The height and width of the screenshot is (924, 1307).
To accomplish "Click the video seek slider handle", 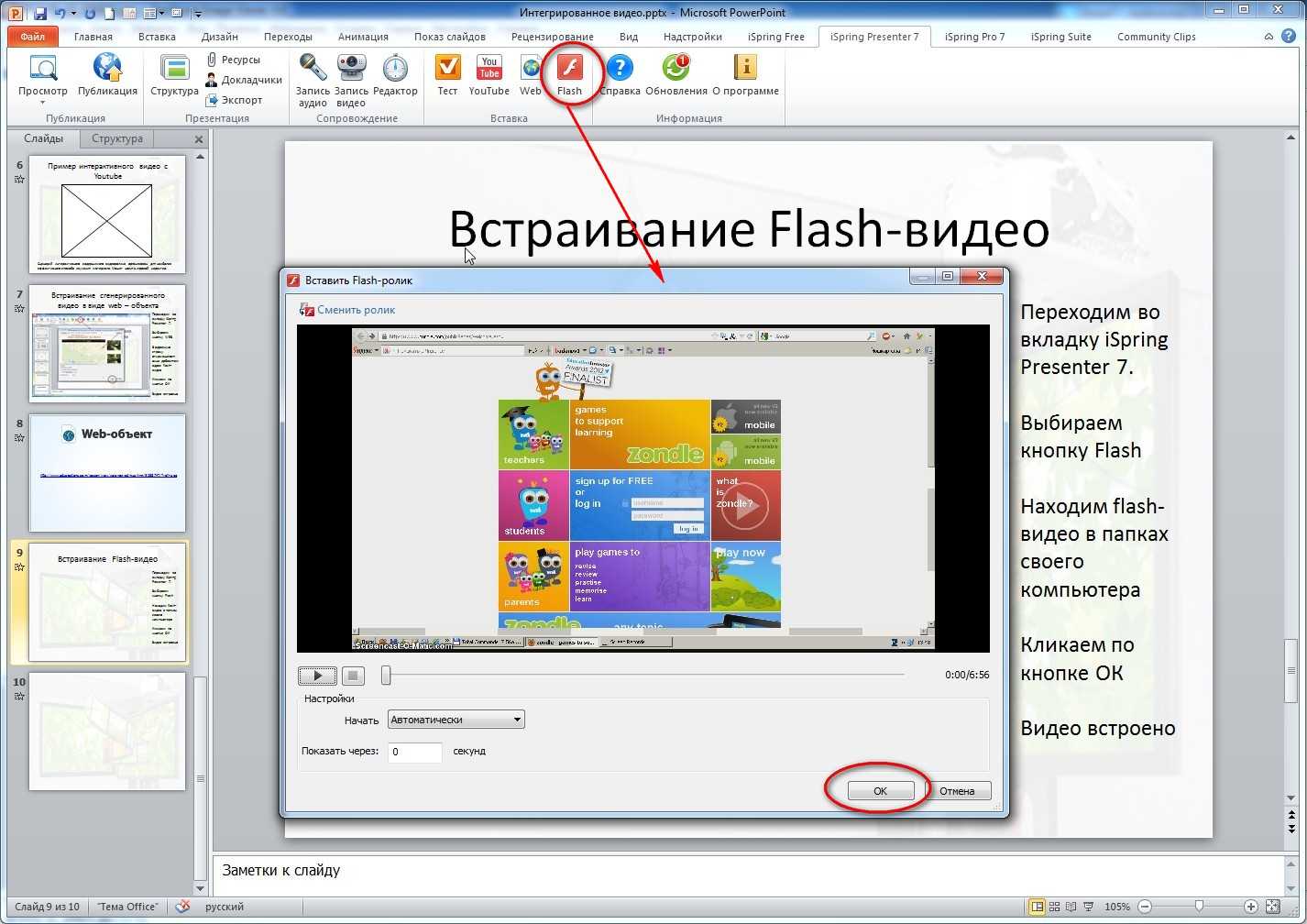I will tap(386, 676).
